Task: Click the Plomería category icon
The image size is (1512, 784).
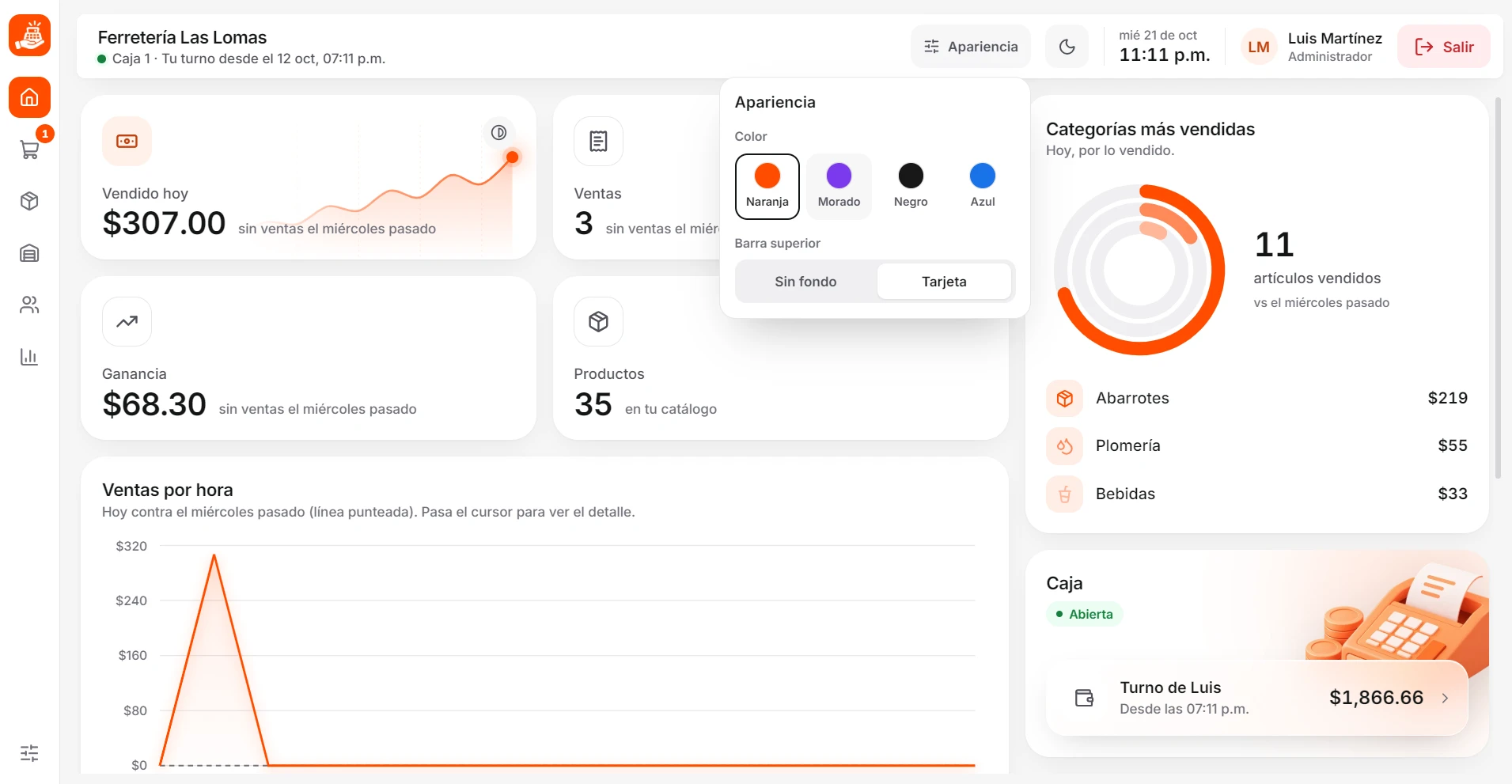Action: tap(1064, 446)
